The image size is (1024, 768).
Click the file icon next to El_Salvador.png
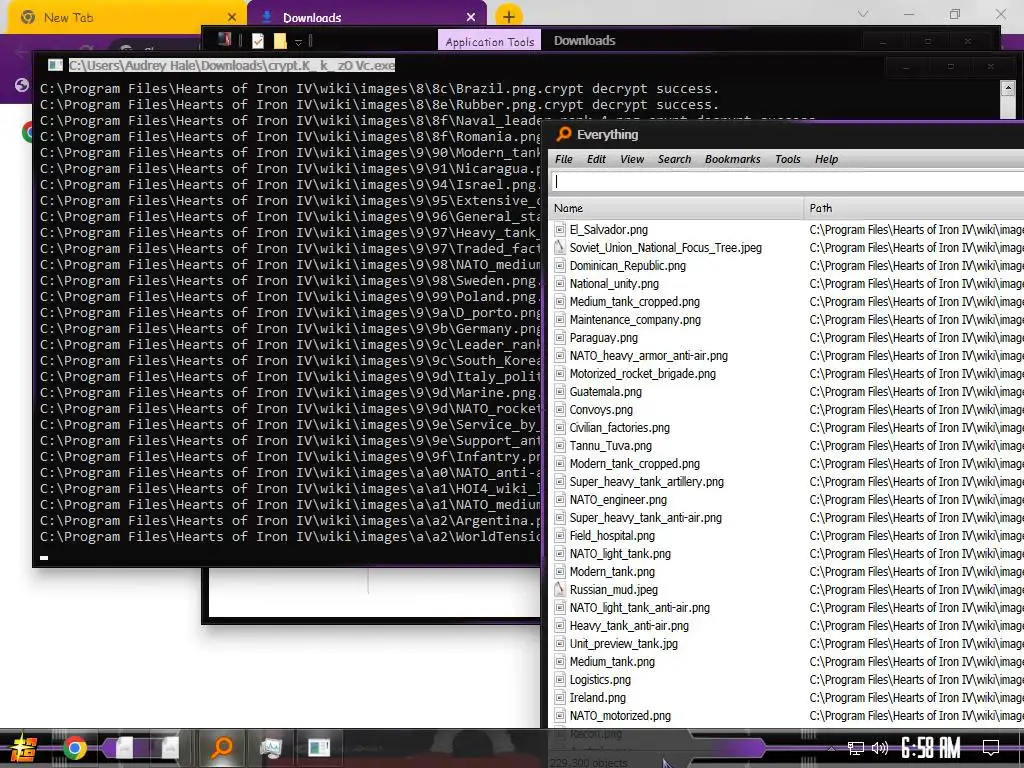tap(560, 229)
